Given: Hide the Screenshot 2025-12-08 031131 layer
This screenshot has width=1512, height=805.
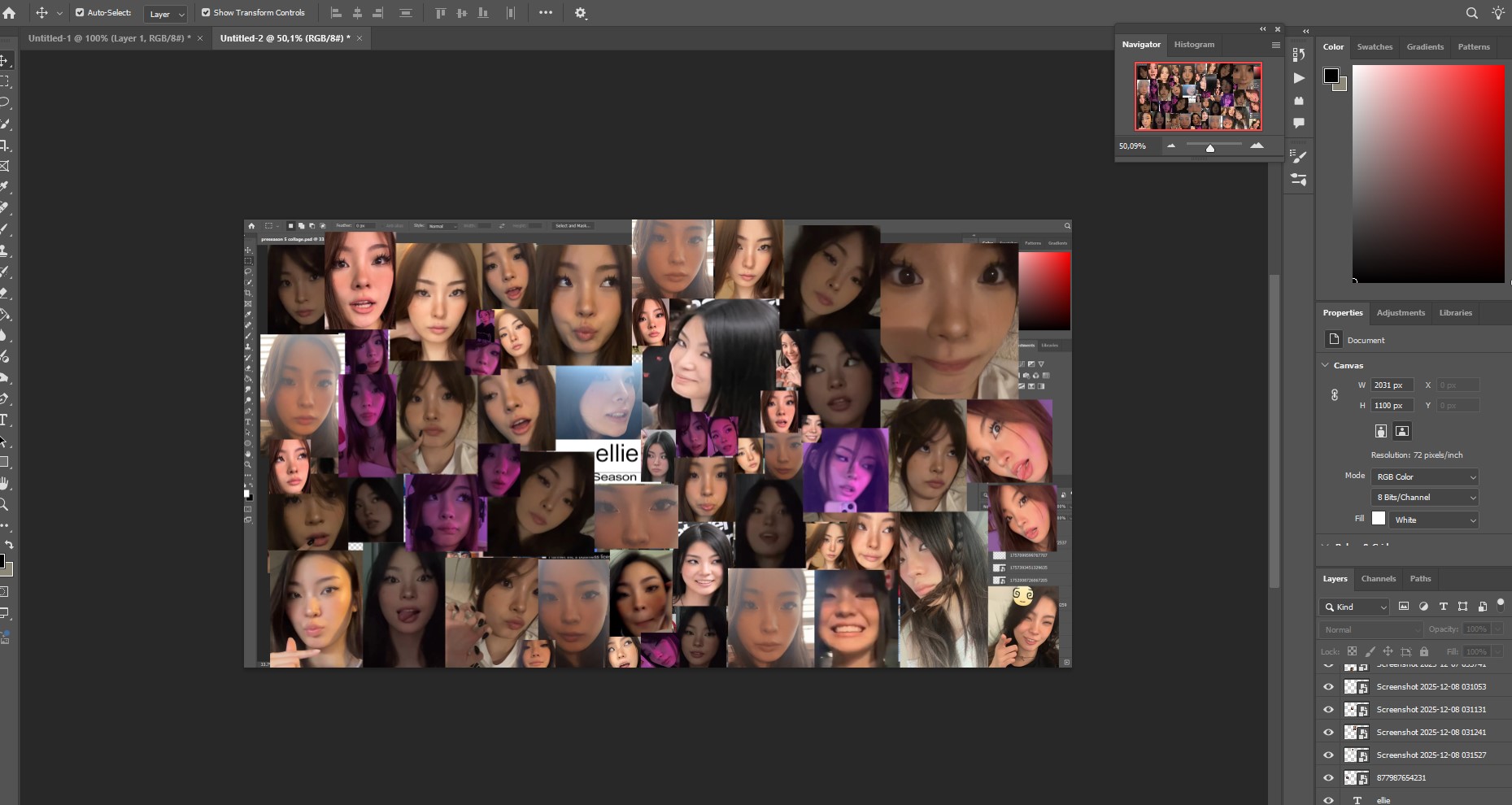Looking at the screenshot, I should point(1328,709).
